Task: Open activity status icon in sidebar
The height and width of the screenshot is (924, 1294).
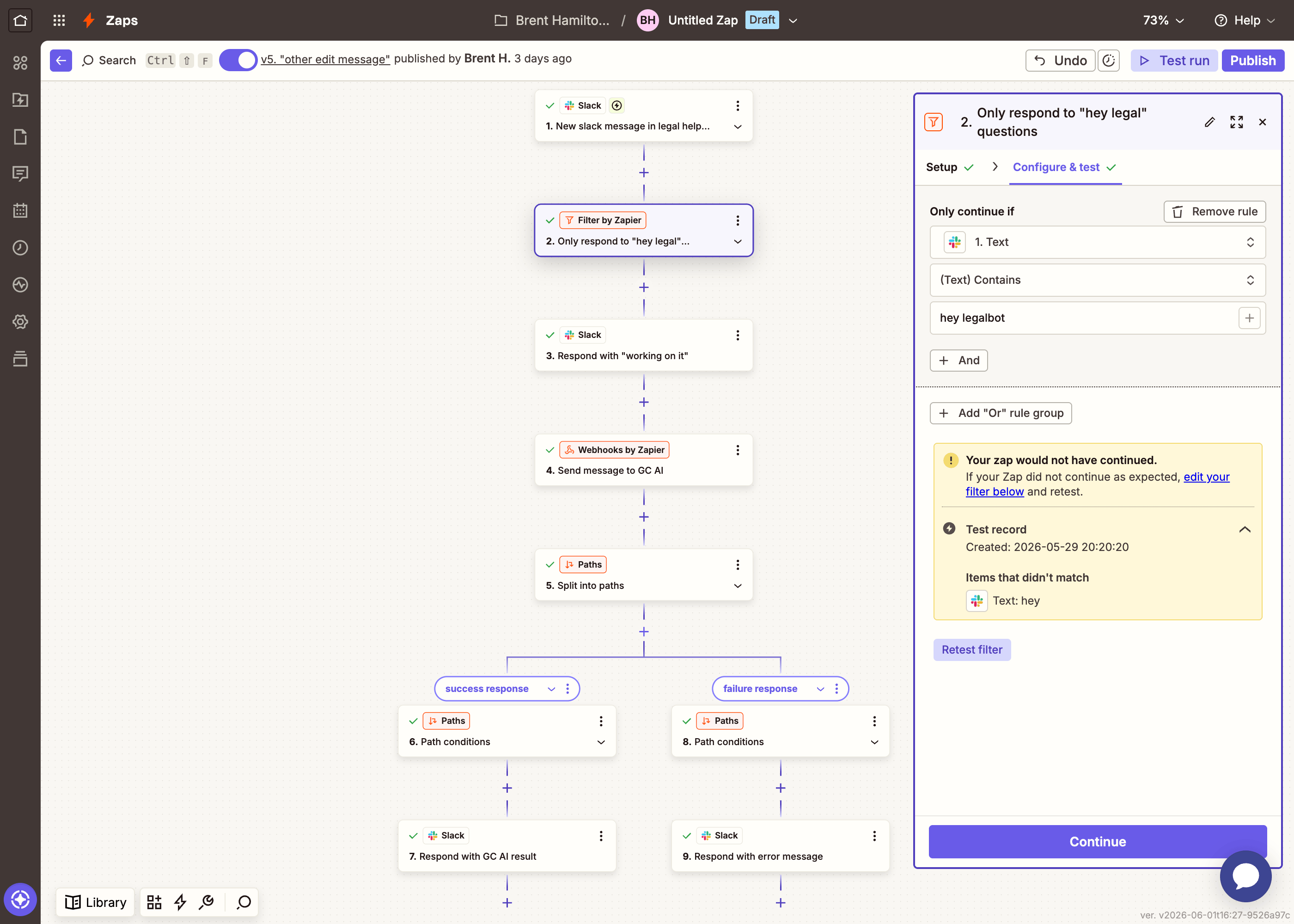Action: pyautogui.click(x=20, y=284)
